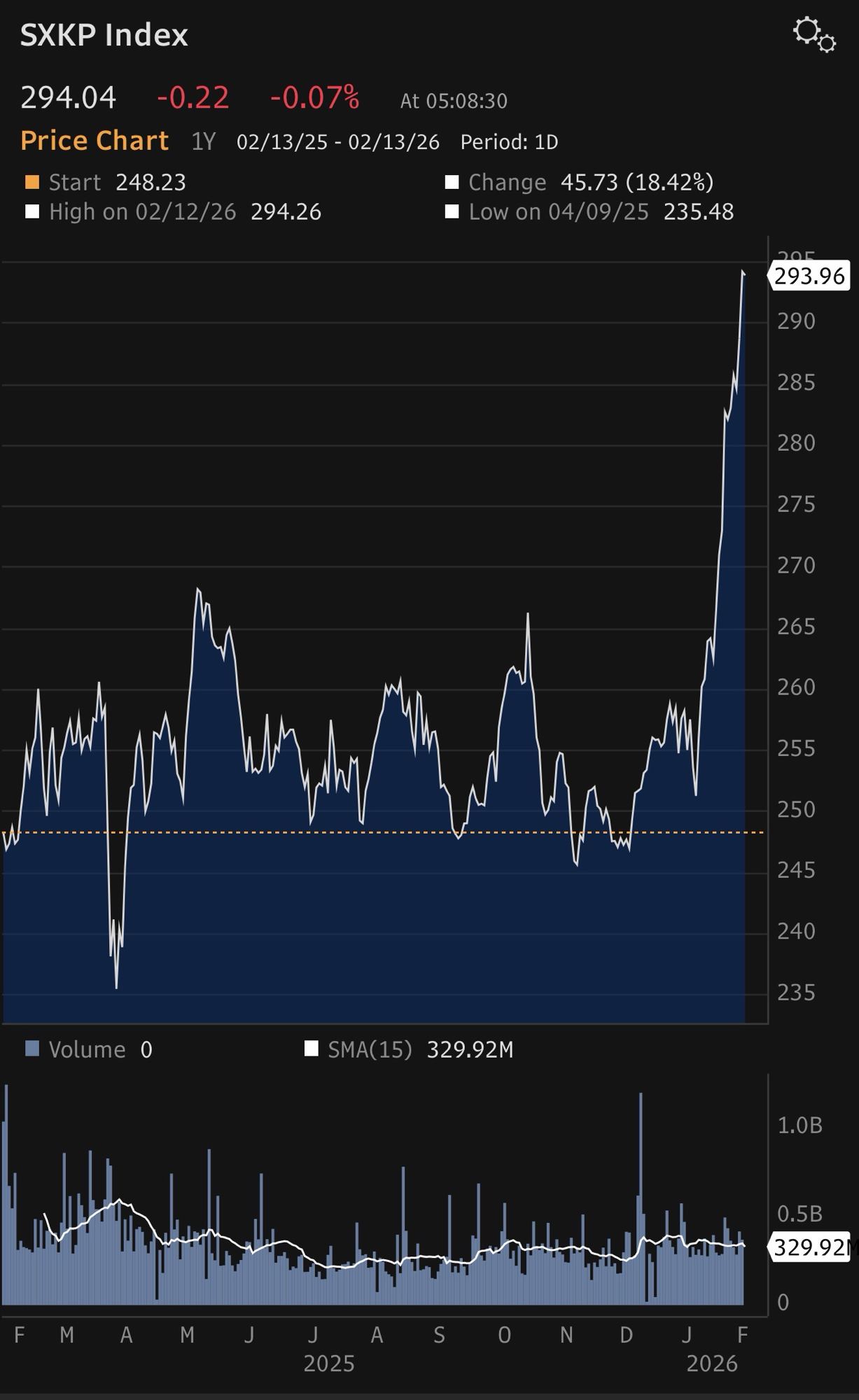
Task: Click the dashed orange start price line
Action: [420, 832]
